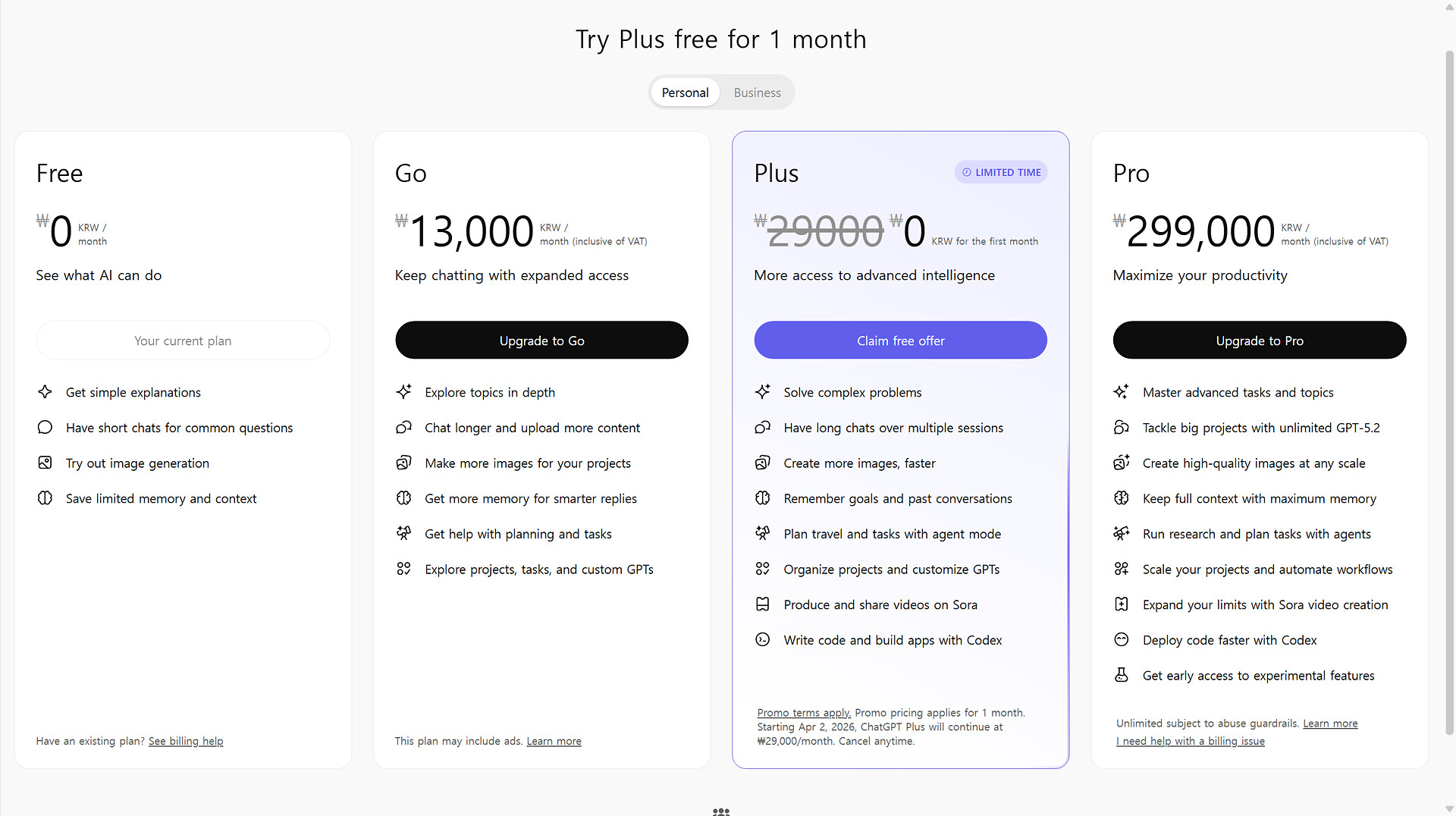Image resolution: width=1456 pixels, height=816 pixels.
Task: Click the custom GPTs icon in the Go plan
Action: click(403, 569)
